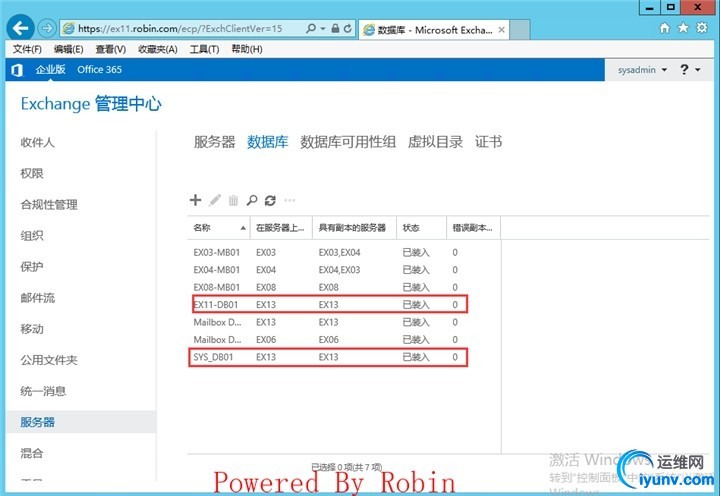
Task: Switch to 企业版 in the blue bar
Action: (51, 70)
